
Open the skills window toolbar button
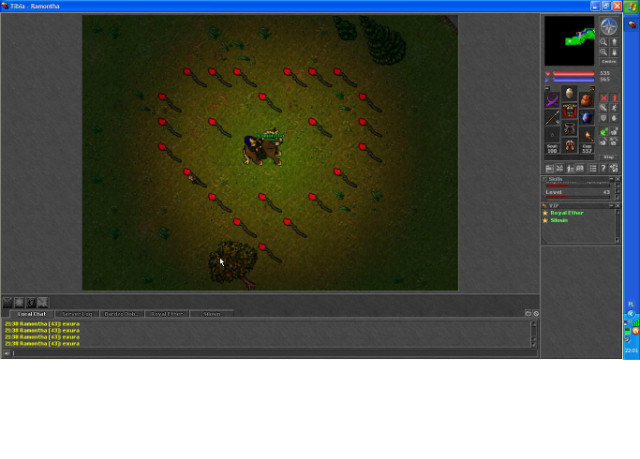click(549, 169)
